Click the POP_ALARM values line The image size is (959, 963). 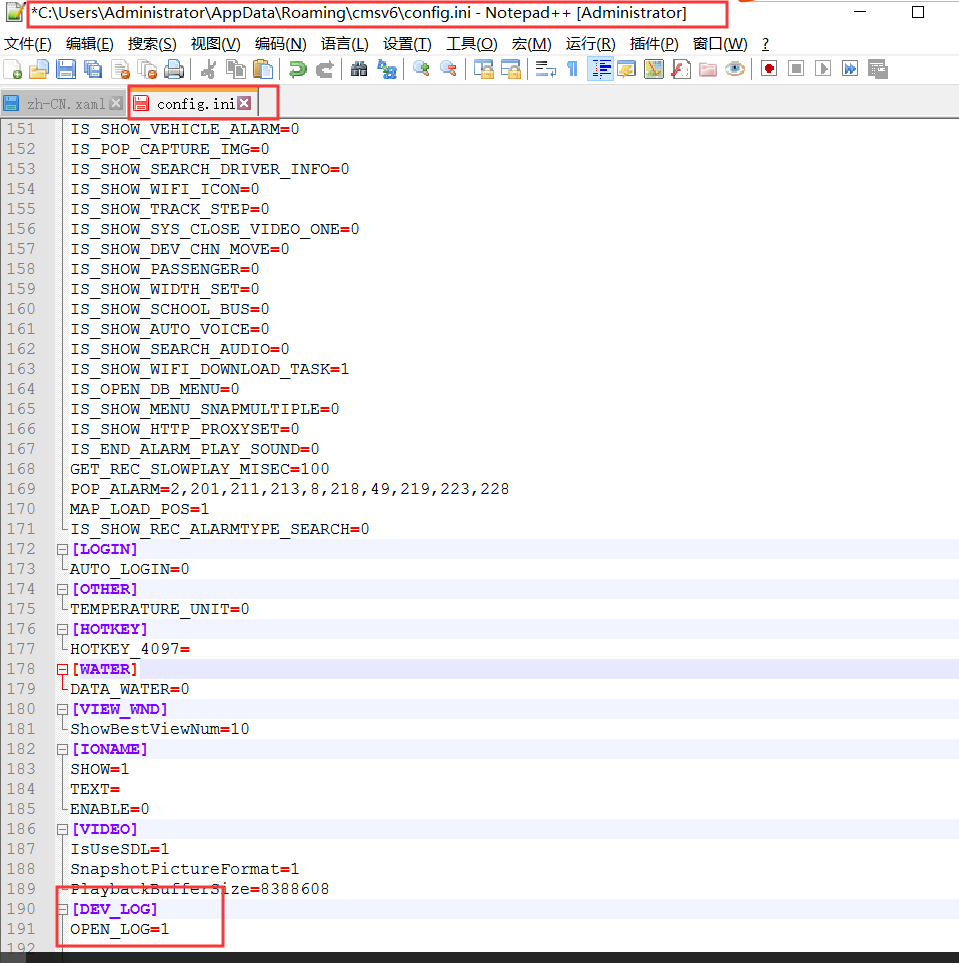pyautogui.click(x=289, y=489)
